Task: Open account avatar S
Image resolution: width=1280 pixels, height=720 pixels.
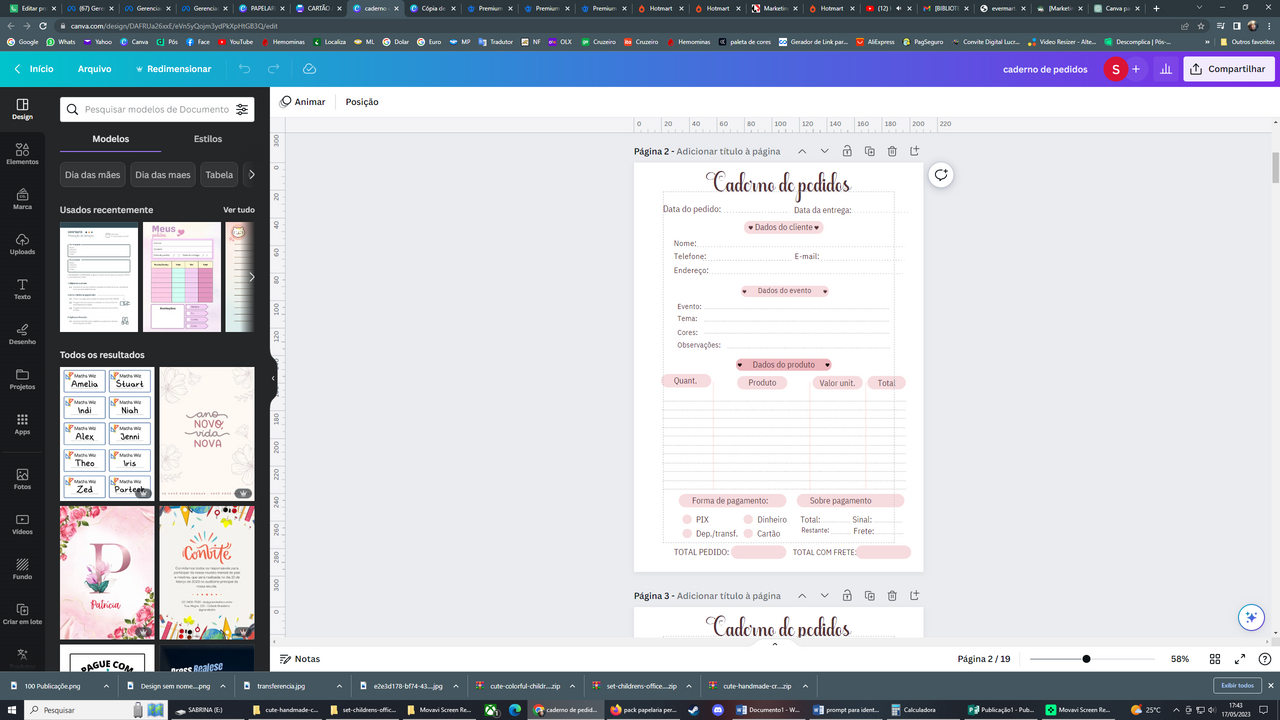Action: 1114,69
